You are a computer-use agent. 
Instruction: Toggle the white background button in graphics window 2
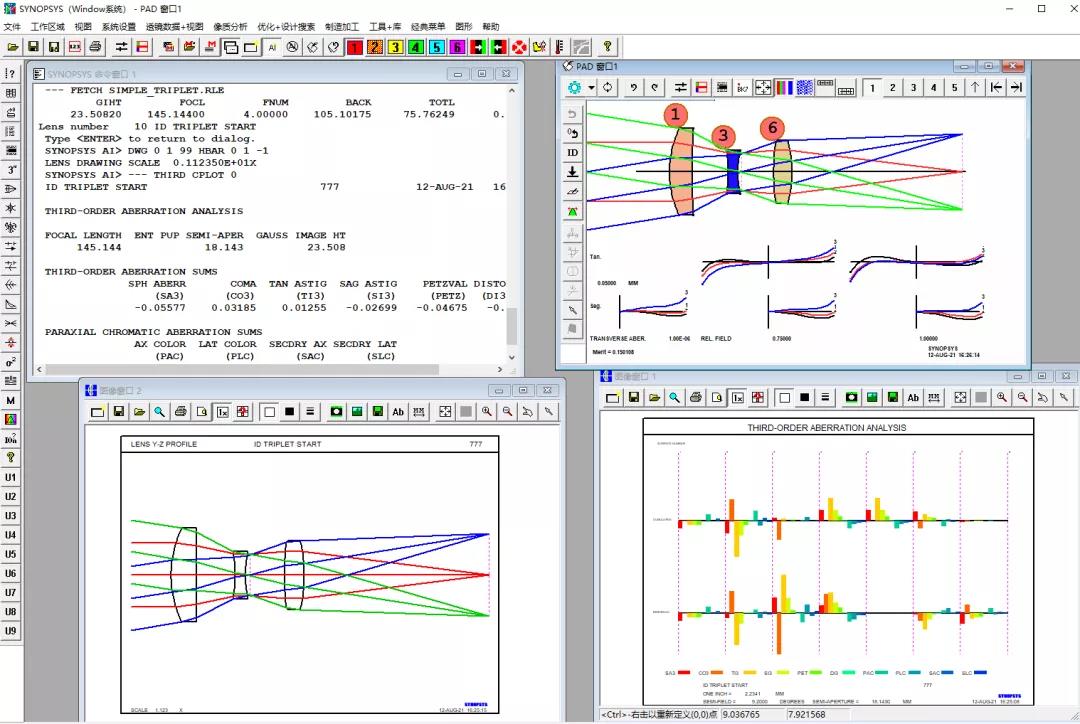(269, 412)
